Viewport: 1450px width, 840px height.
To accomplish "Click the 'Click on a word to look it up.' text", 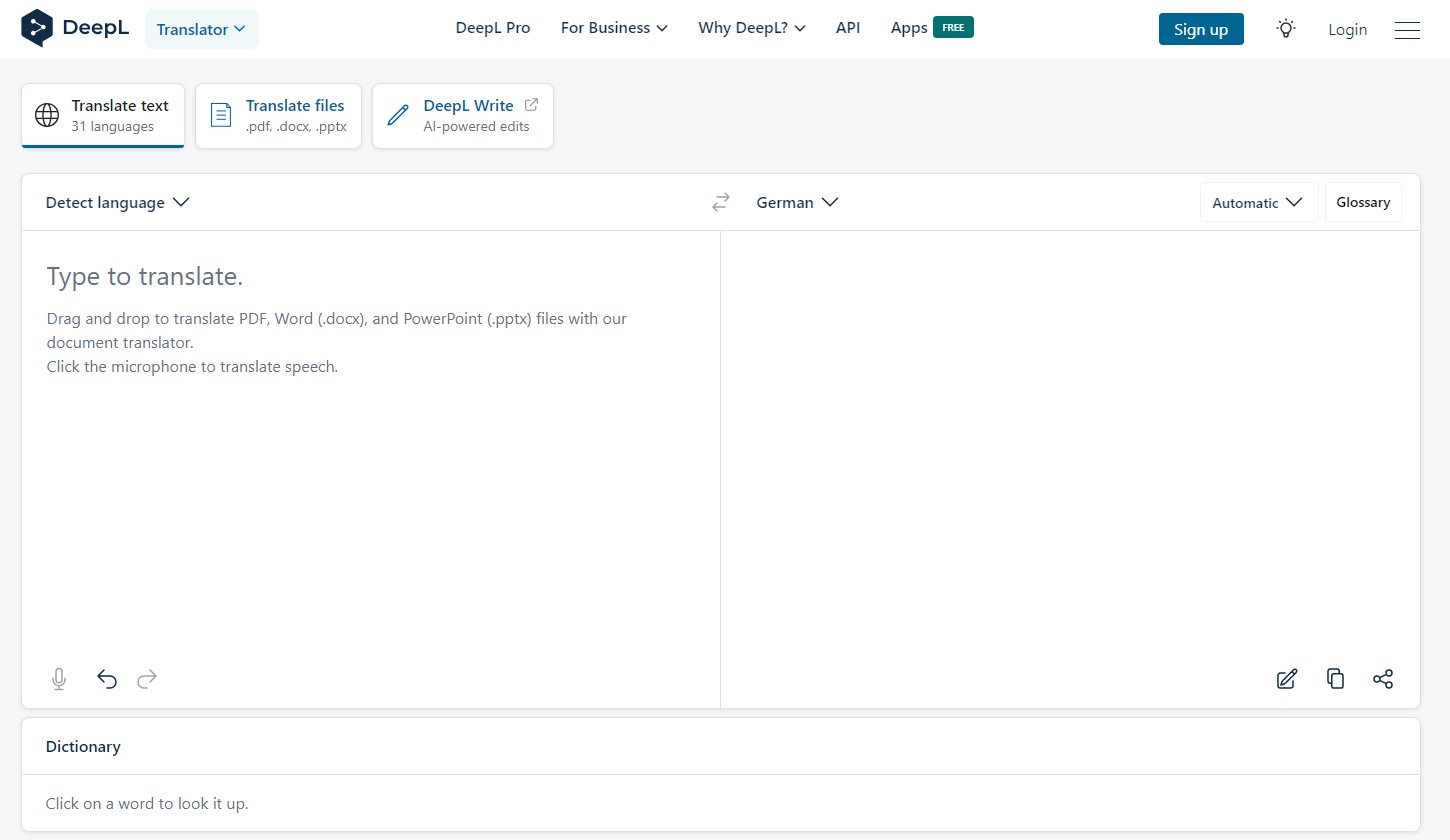I will pyautogui.click(x=147, y=803).
